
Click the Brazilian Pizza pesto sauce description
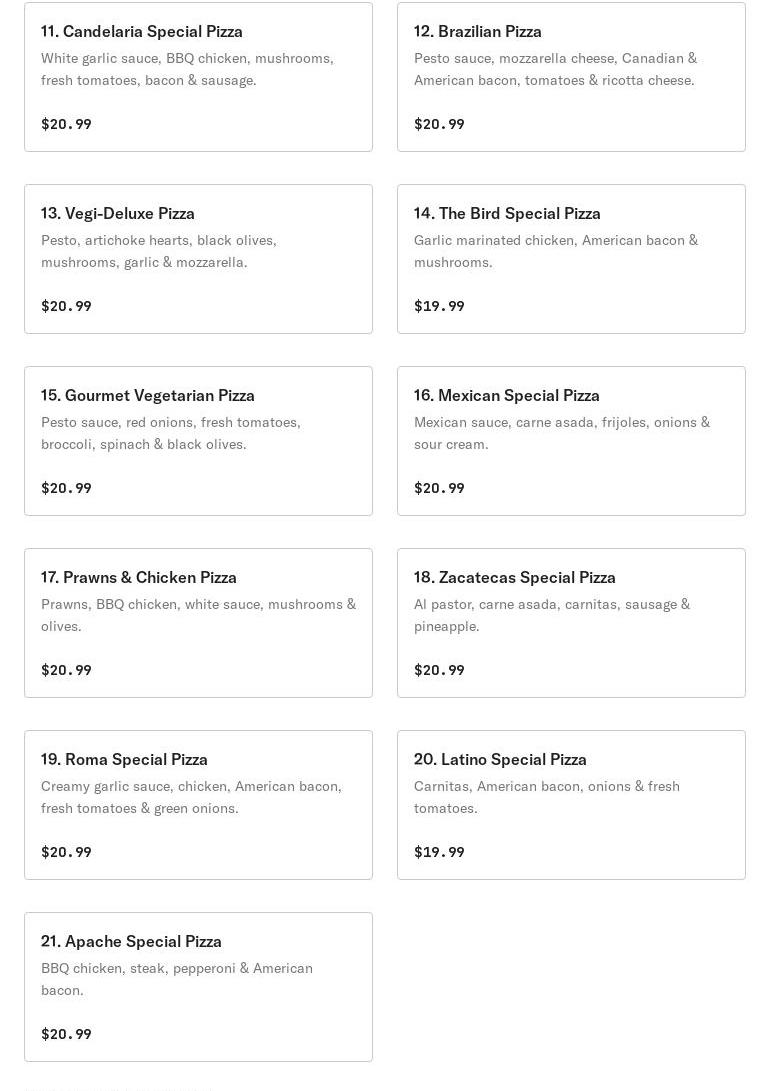point(555,69)
